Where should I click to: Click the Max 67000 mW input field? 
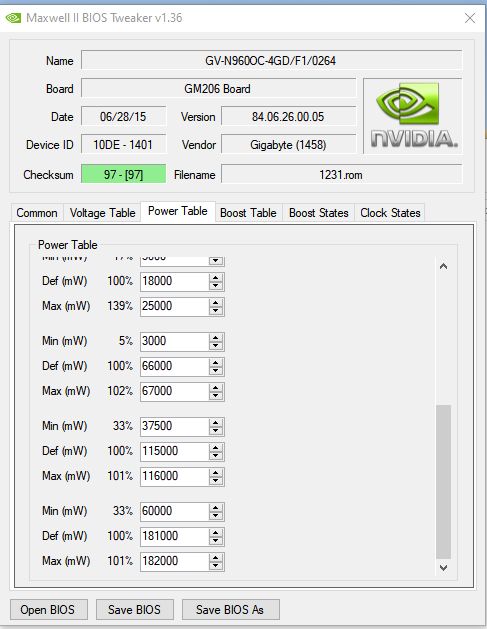point(175,391)
